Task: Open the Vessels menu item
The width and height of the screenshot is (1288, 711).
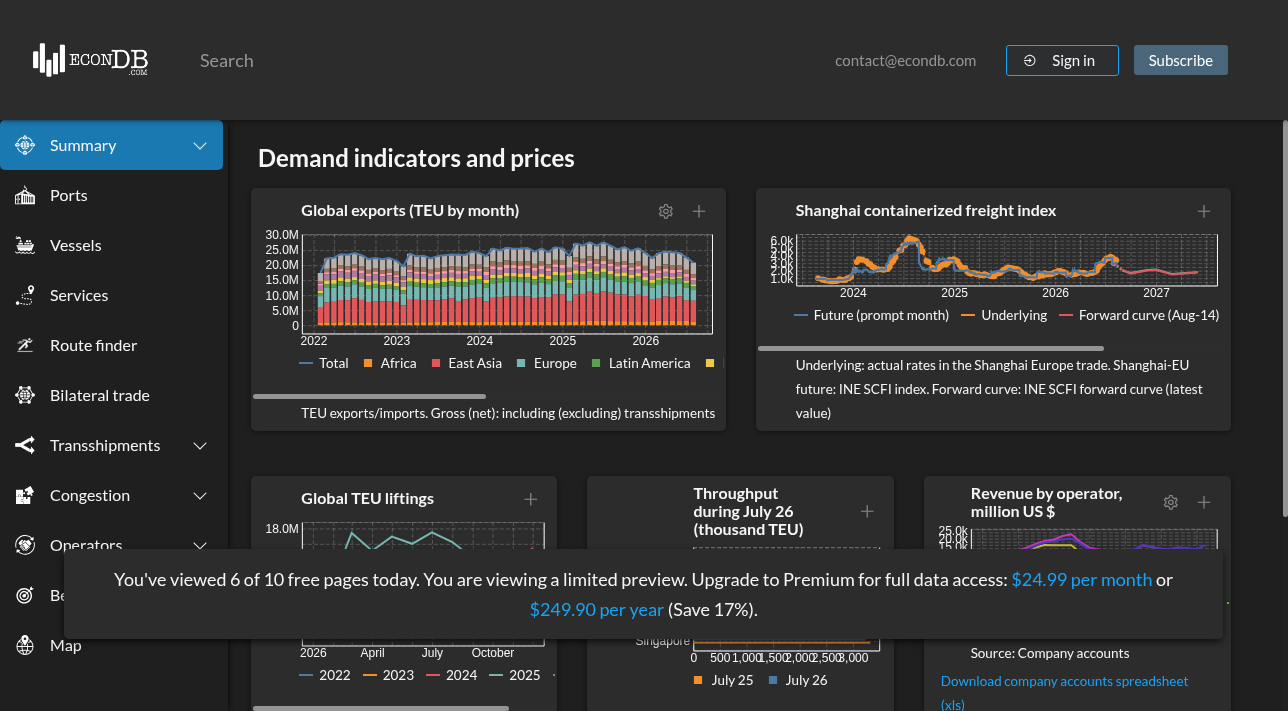Action: click(111, 245)
